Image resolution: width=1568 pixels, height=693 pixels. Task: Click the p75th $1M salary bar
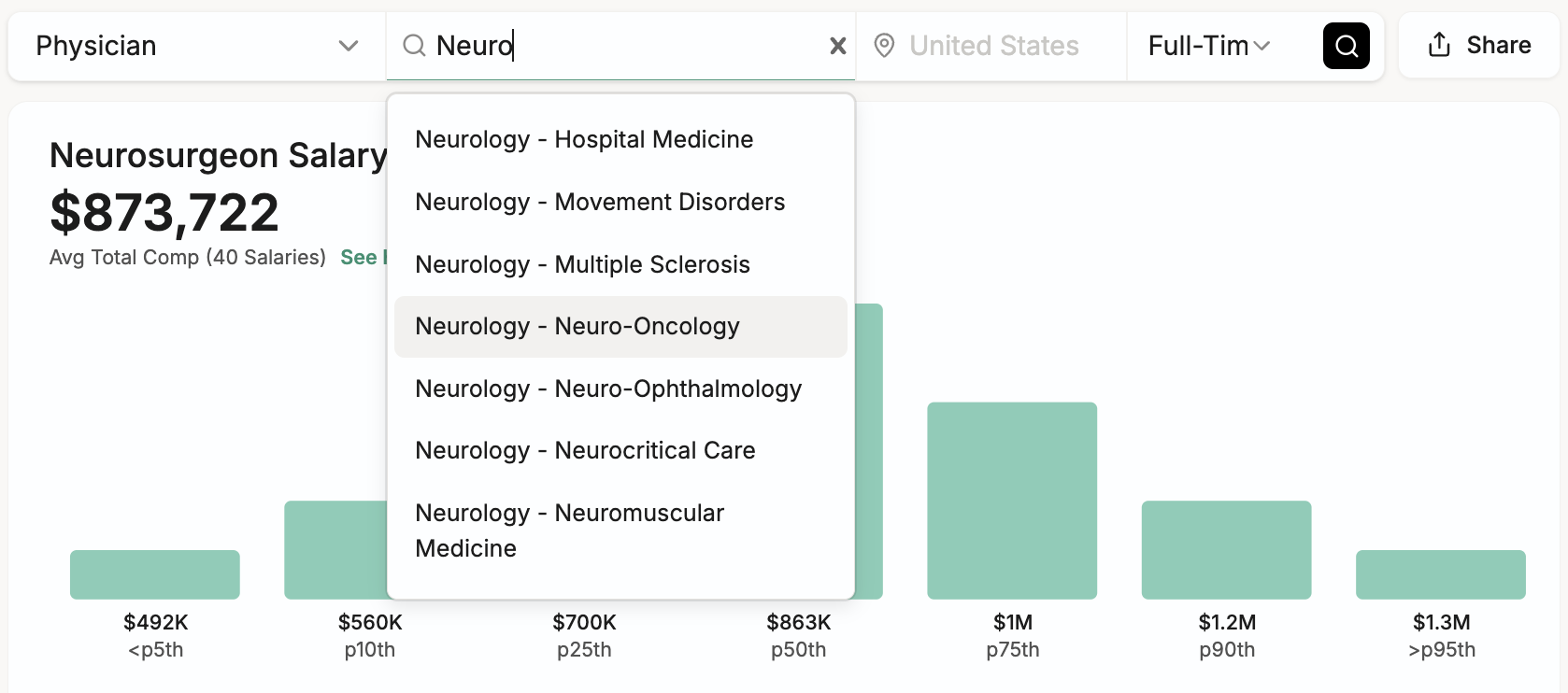point(1012,501)
